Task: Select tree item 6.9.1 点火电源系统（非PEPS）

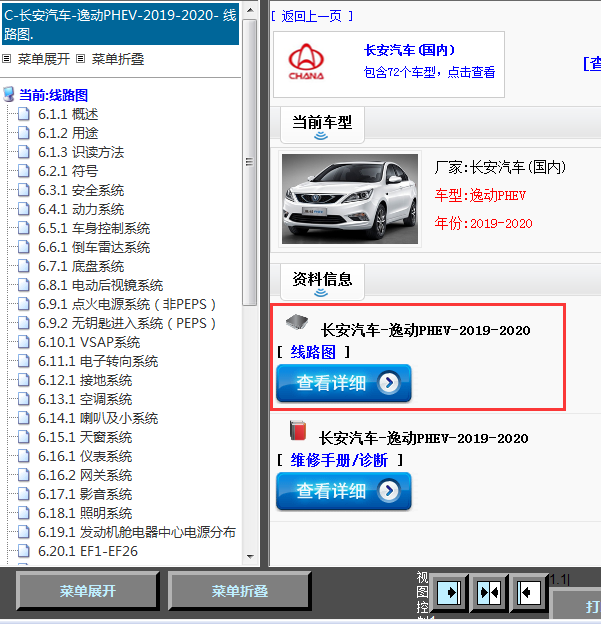Action: click(x=127, y=304)
